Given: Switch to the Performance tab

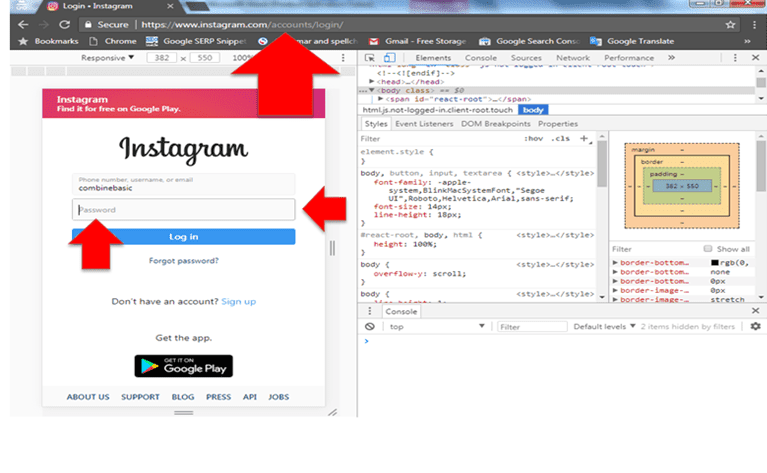Looking at the screenshot, I should [x=629, y=58].
